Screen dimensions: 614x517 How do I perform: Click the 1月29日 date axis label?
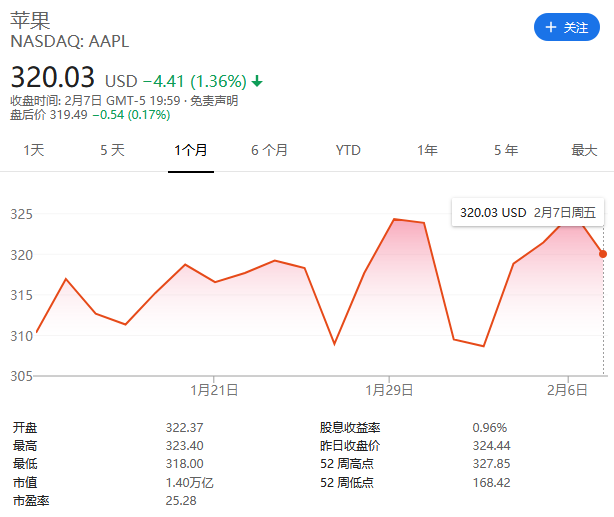(x=389, y=389)
